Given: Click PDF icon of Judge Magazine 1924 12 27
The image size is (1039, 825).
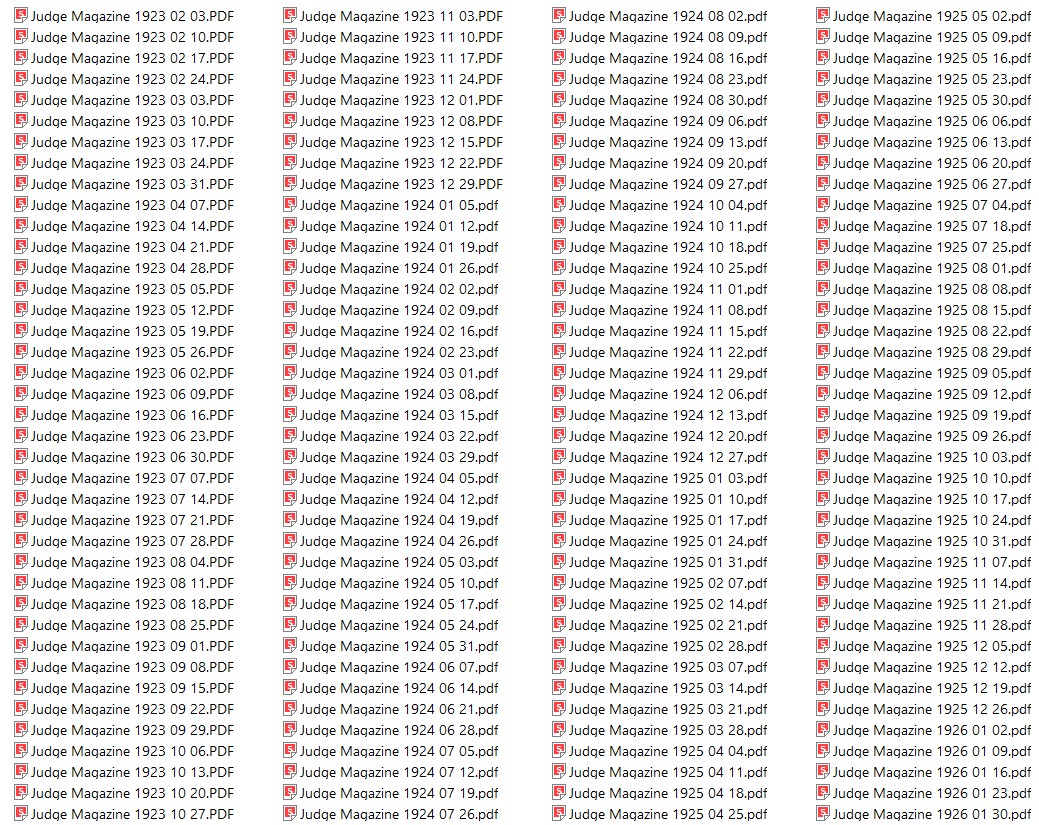Looking at the screenshot, I should coord(559,456).
